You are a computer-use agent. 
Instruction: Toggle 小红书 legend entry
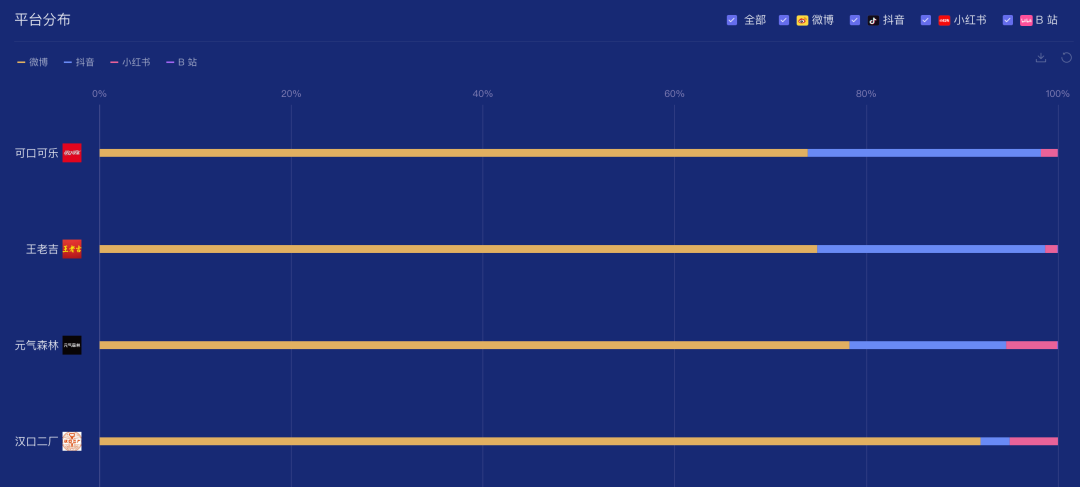point(130,62)
